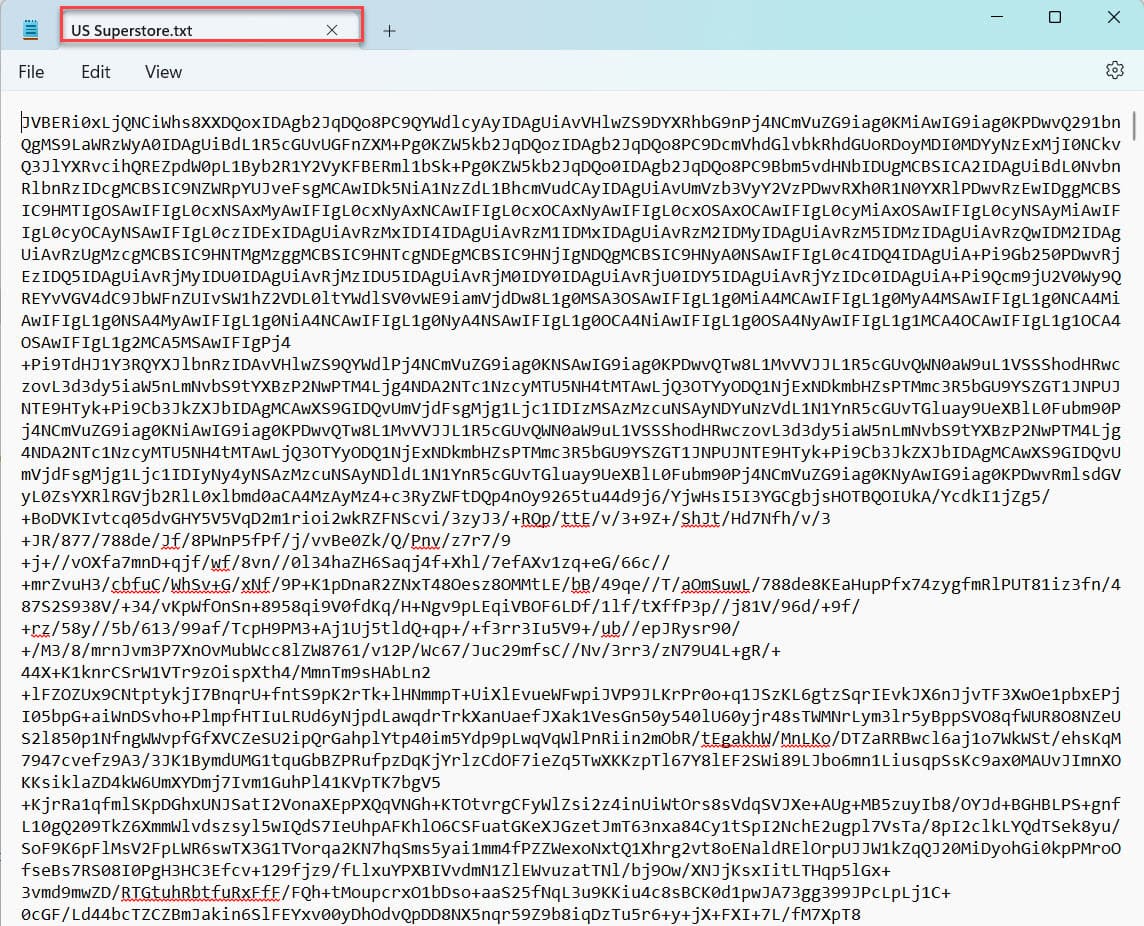Image resolution: width=1144 pixels, height=926 pixels.
Task: Minimize the Notepad window
Action: pyautogui.click(x=996, y=17)
